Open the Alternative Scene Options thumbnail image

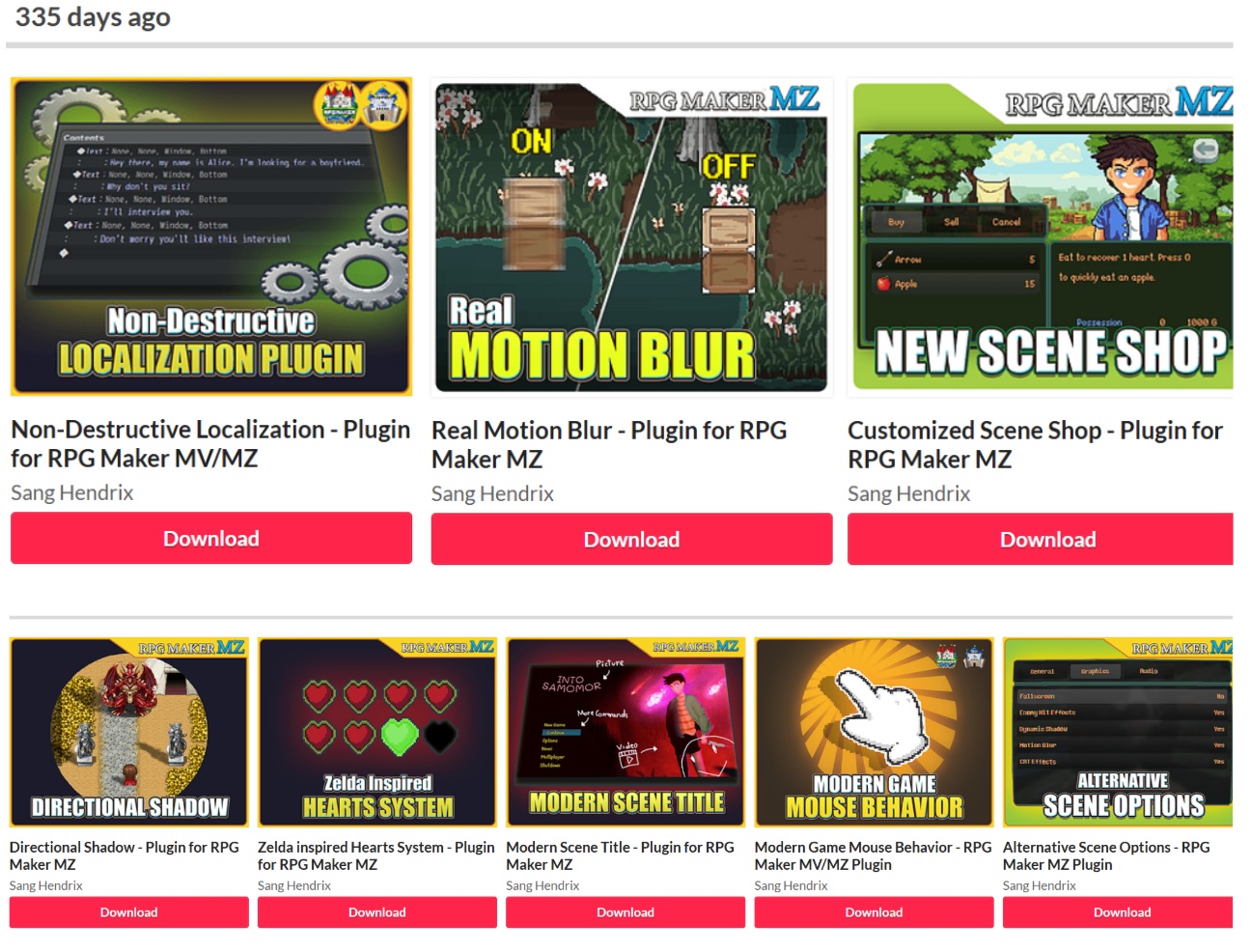[1118, 732]
